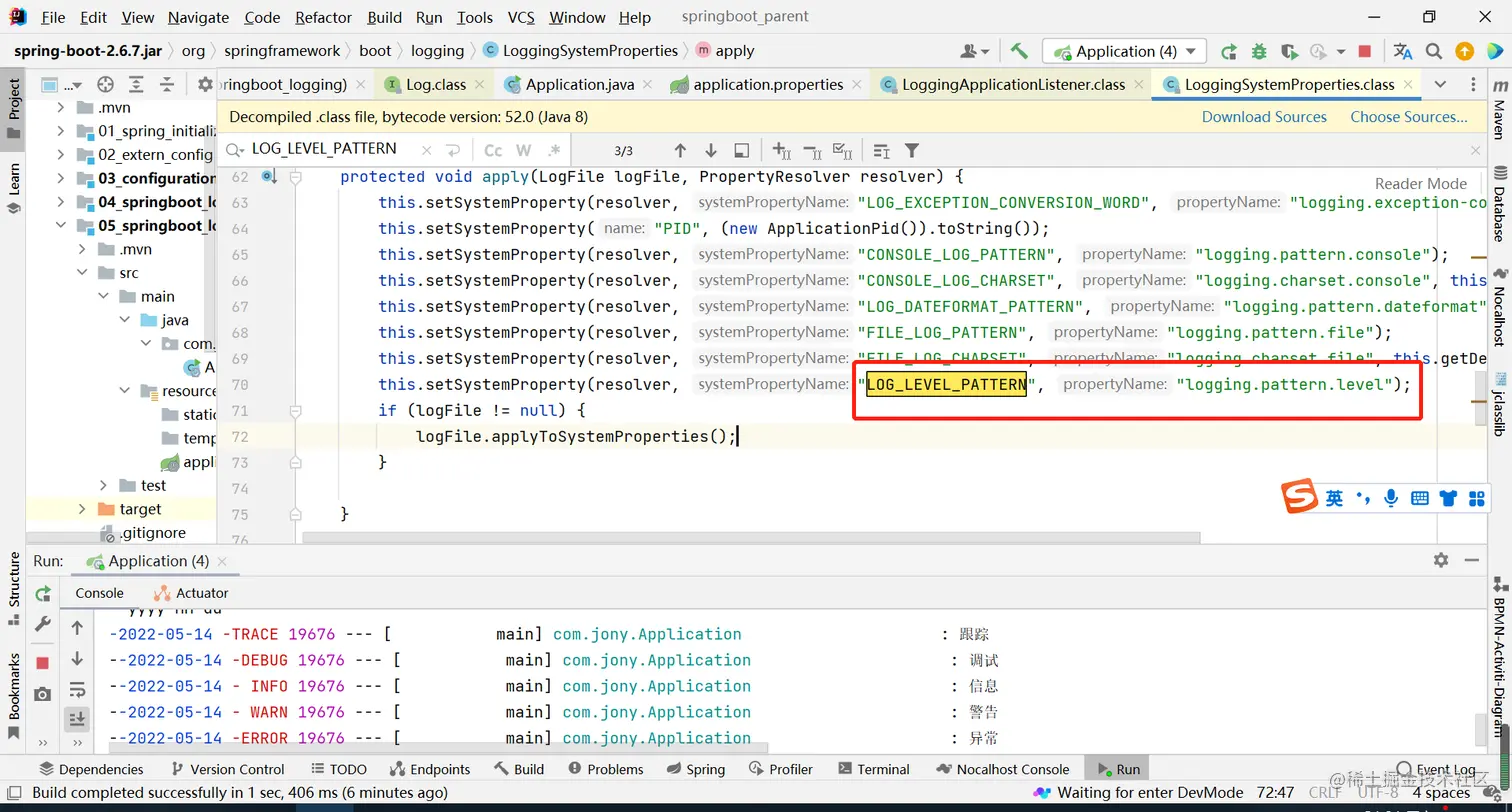
Task: Open the Application (4) run configuration dropdown
Action: coord(1125,51)
